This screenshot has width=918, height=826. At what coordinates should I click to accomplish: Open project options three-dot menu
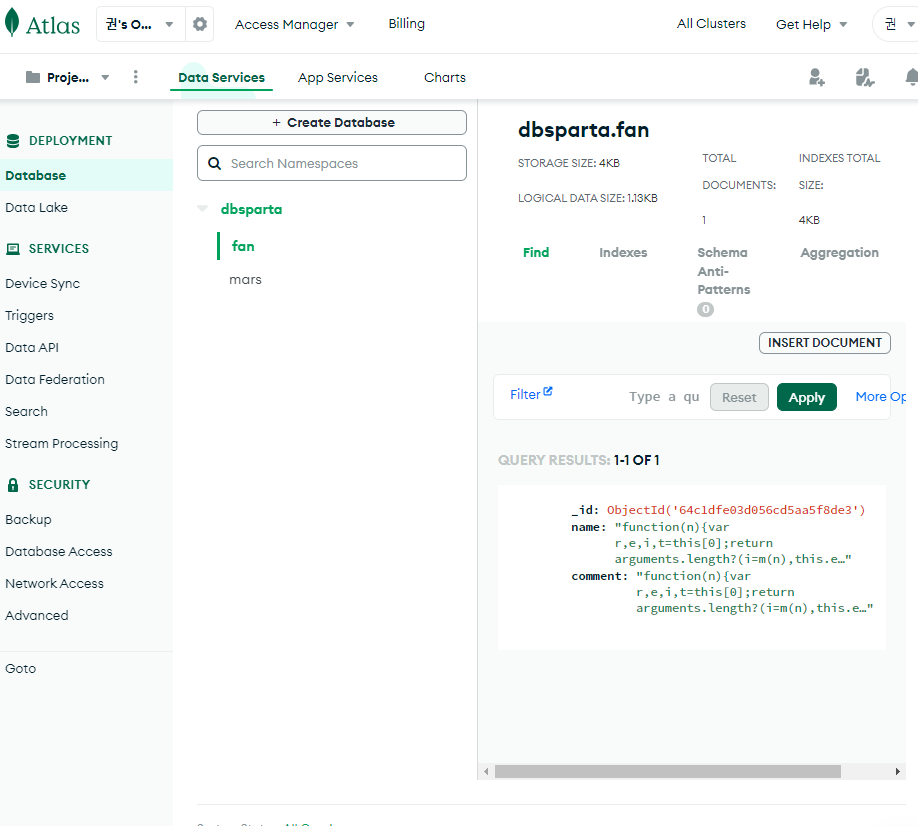tap(135, 77)
